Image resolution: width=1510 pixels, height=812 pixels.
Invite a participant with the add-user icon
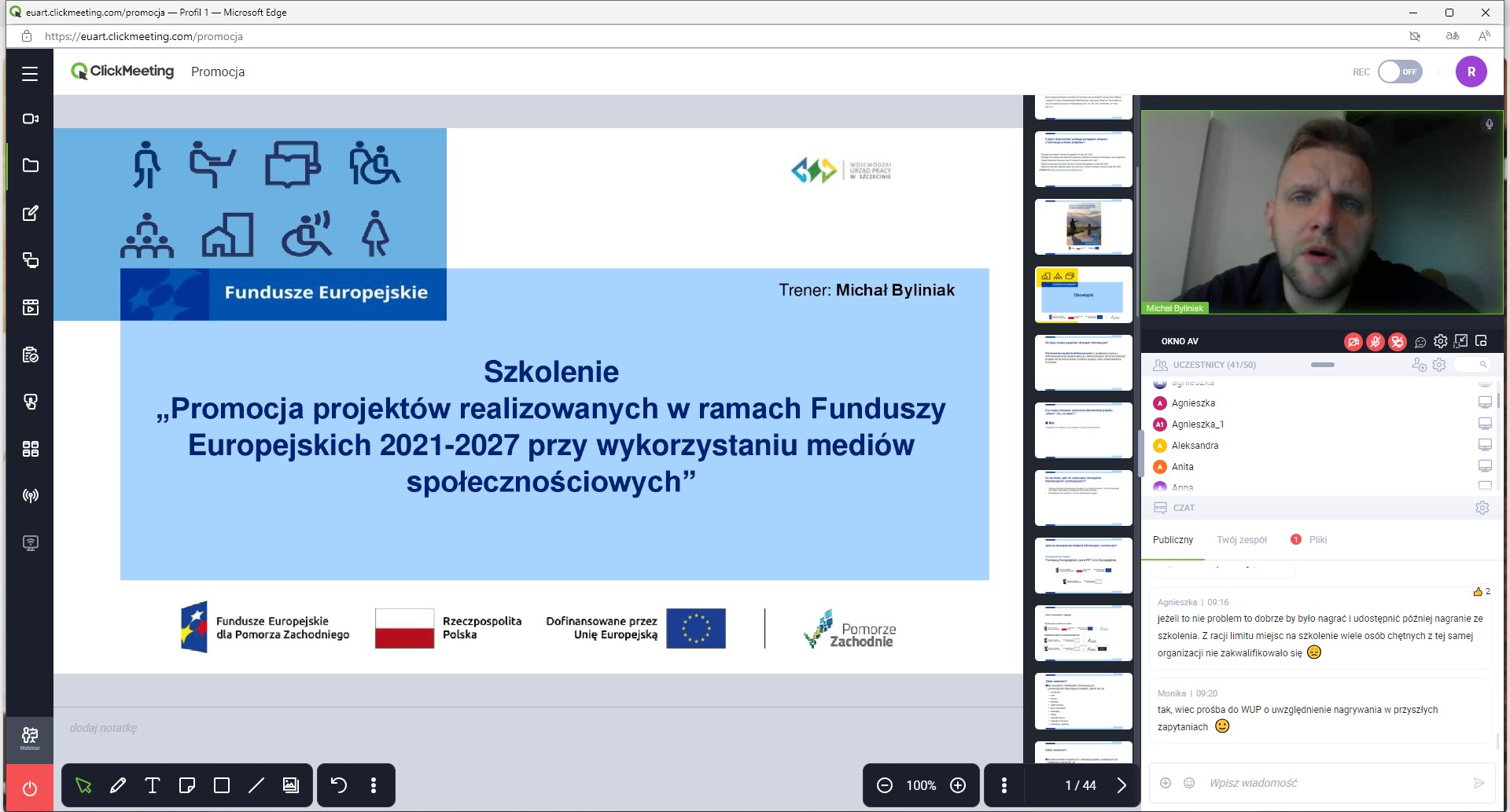(1419, 365)
